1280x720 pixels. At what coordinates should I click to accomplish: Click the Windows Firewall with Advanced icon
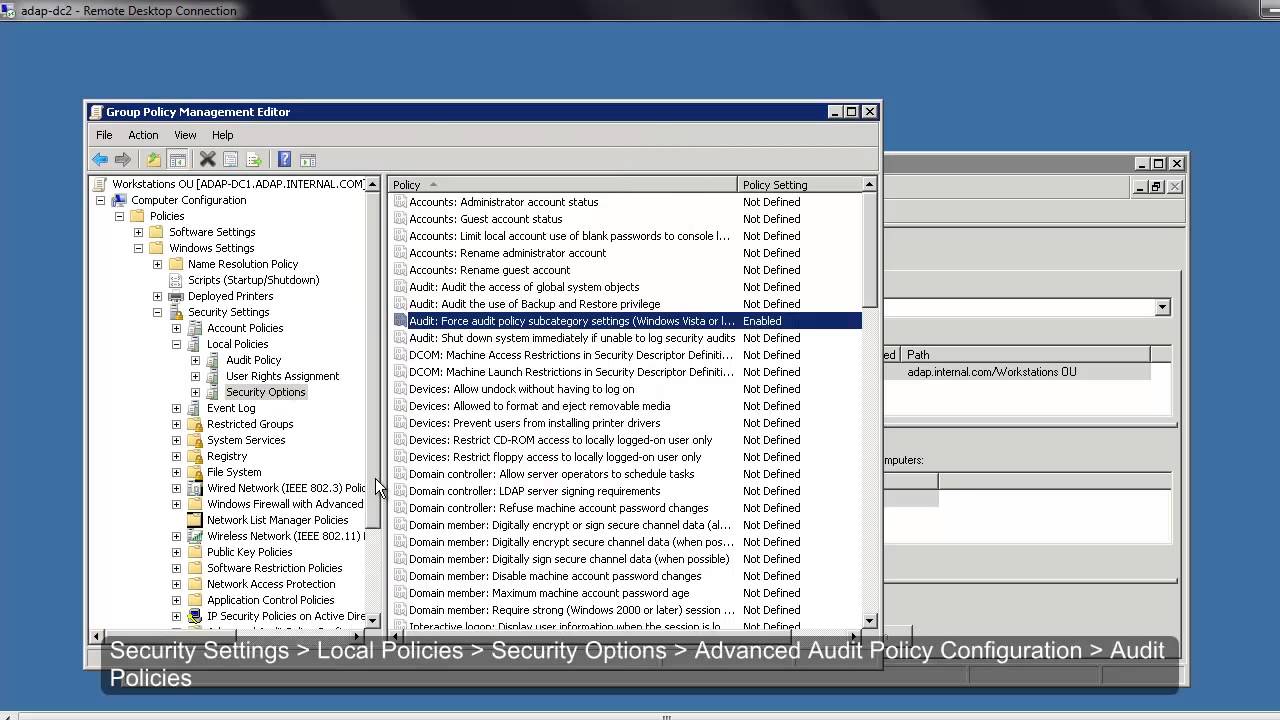[195, 504]
